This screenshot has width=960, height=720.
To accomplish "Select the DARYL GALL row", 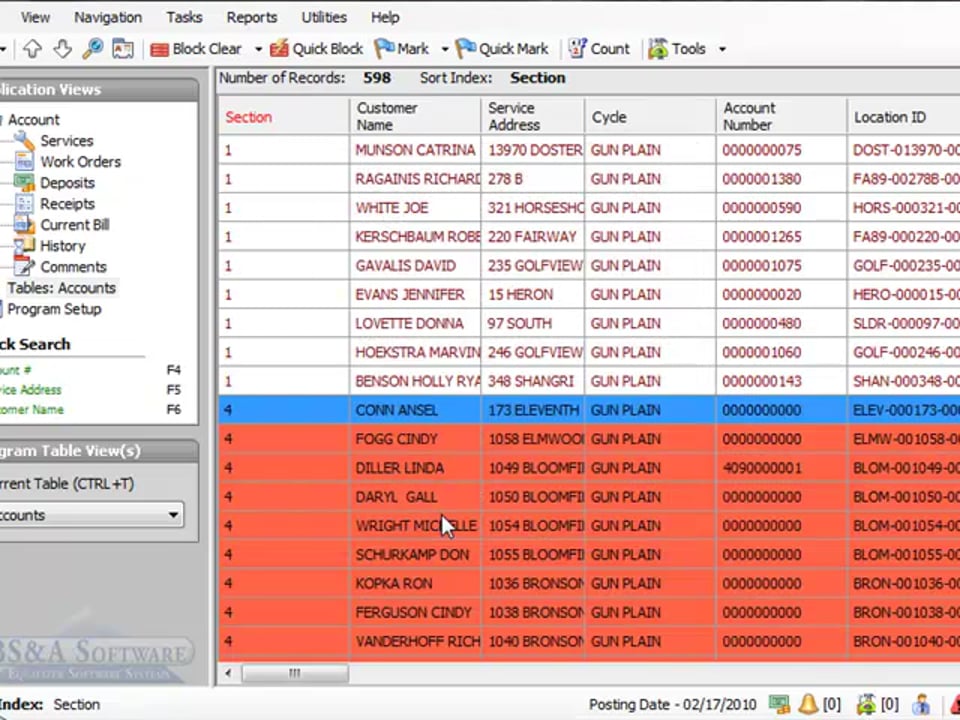I will point(589,497).
